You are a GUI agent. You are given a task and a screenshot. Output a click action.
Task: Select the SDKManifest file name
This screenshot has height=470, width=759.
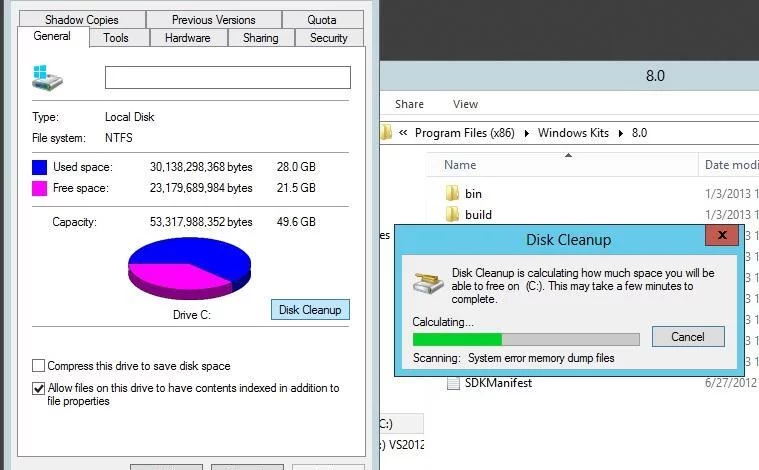click(x=498, y=383)
